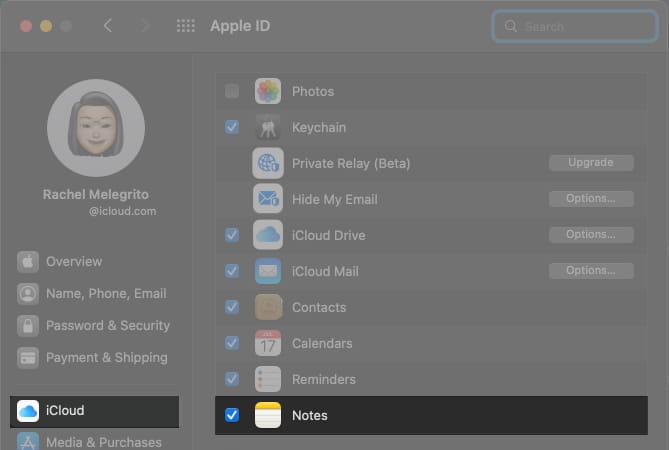The width and height of the screenshot is (669, 450).
Task: Click the Apple ID window title
Action: (240, 26)
